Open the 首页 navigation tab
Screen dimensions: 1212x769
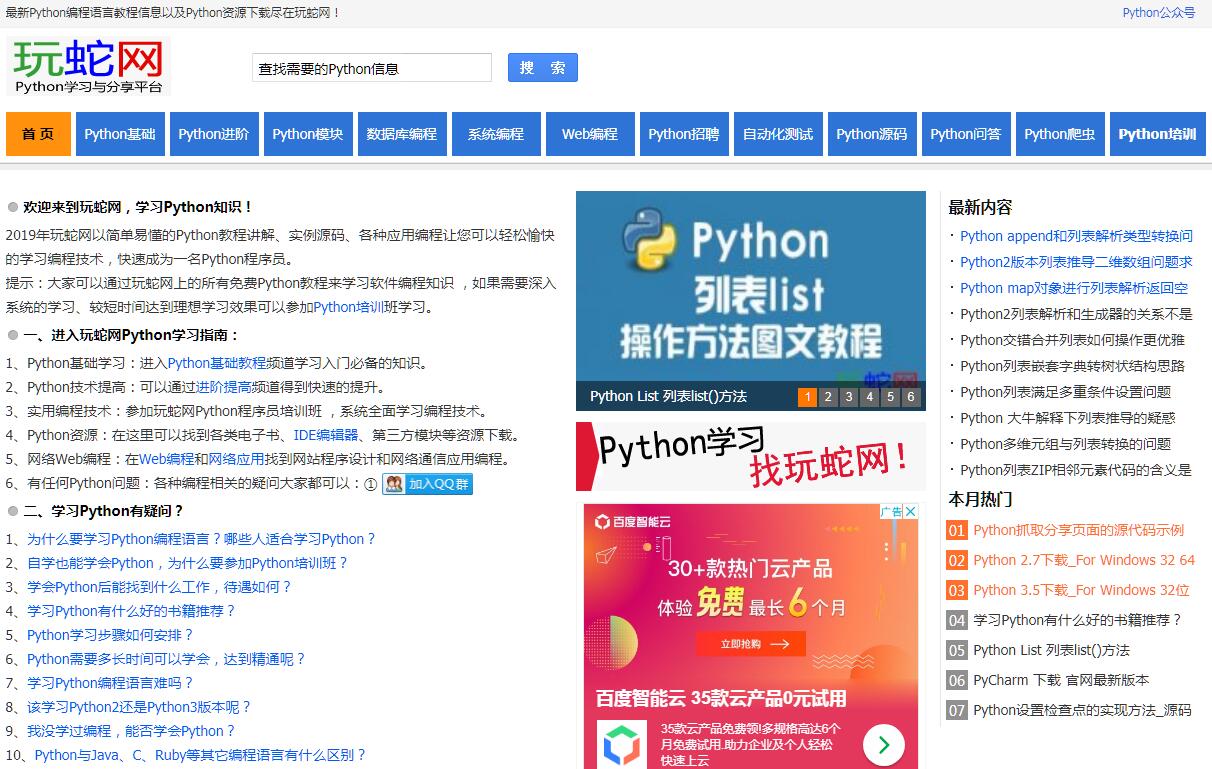tap(38, 134)
